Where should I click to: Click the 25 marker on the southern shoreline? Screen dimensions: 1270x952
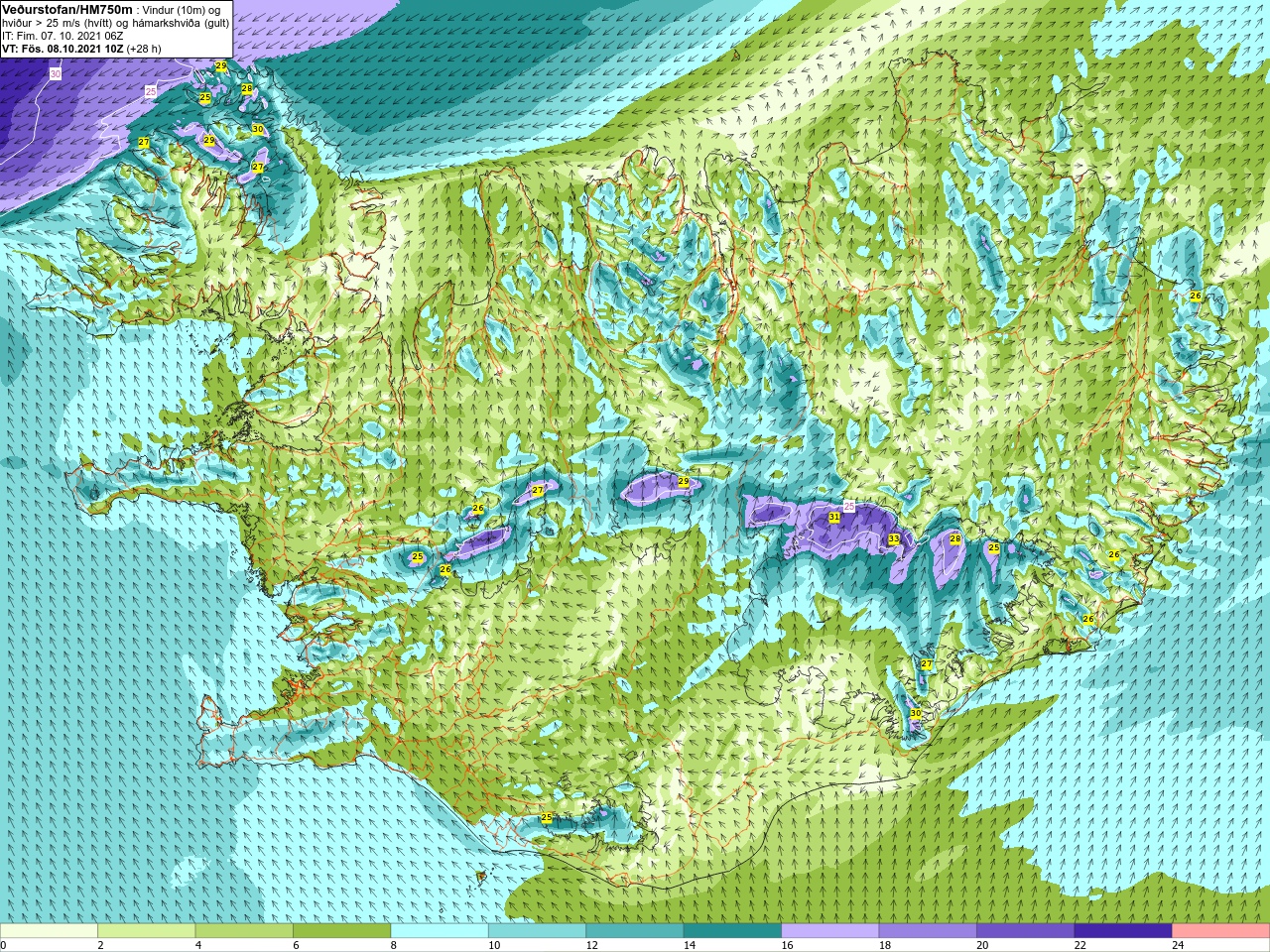tap(547, 818)
